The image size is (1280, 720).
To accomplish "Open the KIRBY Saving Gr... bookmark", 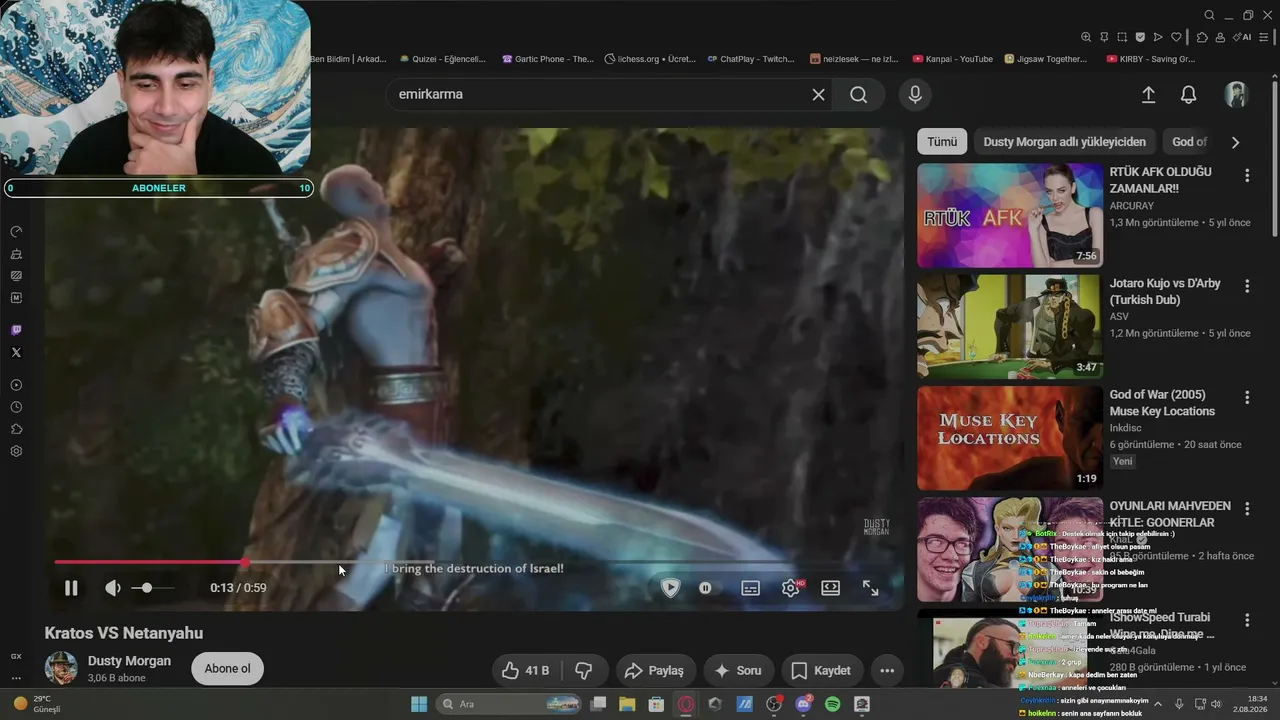I will (1151, 59).
